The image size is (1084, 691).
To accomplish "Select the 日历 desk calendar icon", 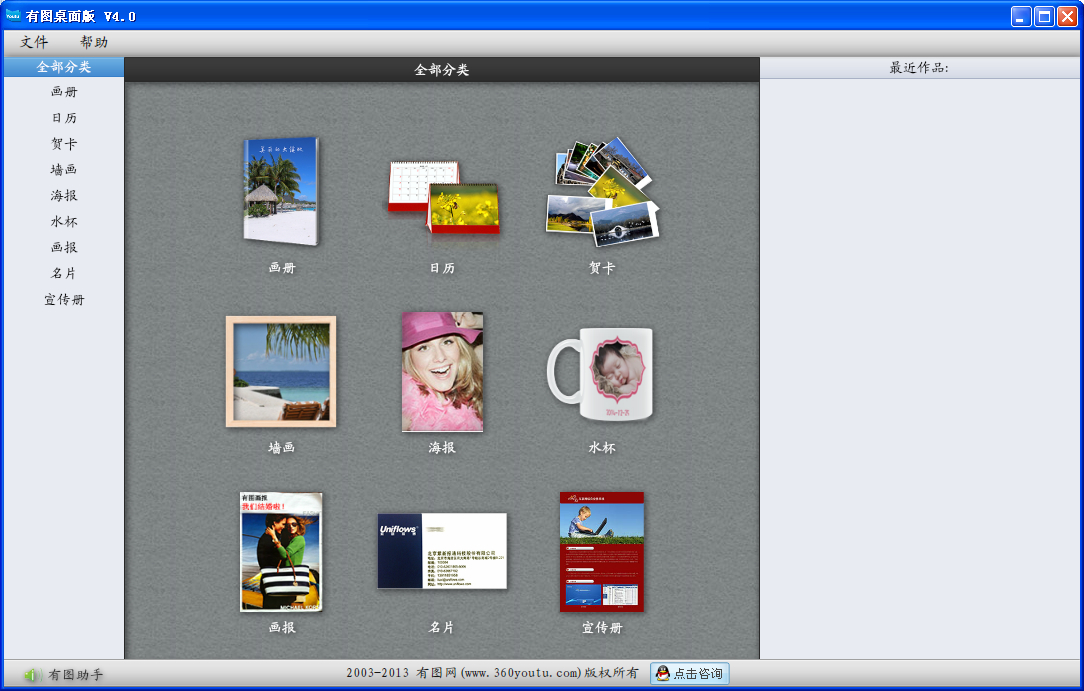I will coord(443,197).
